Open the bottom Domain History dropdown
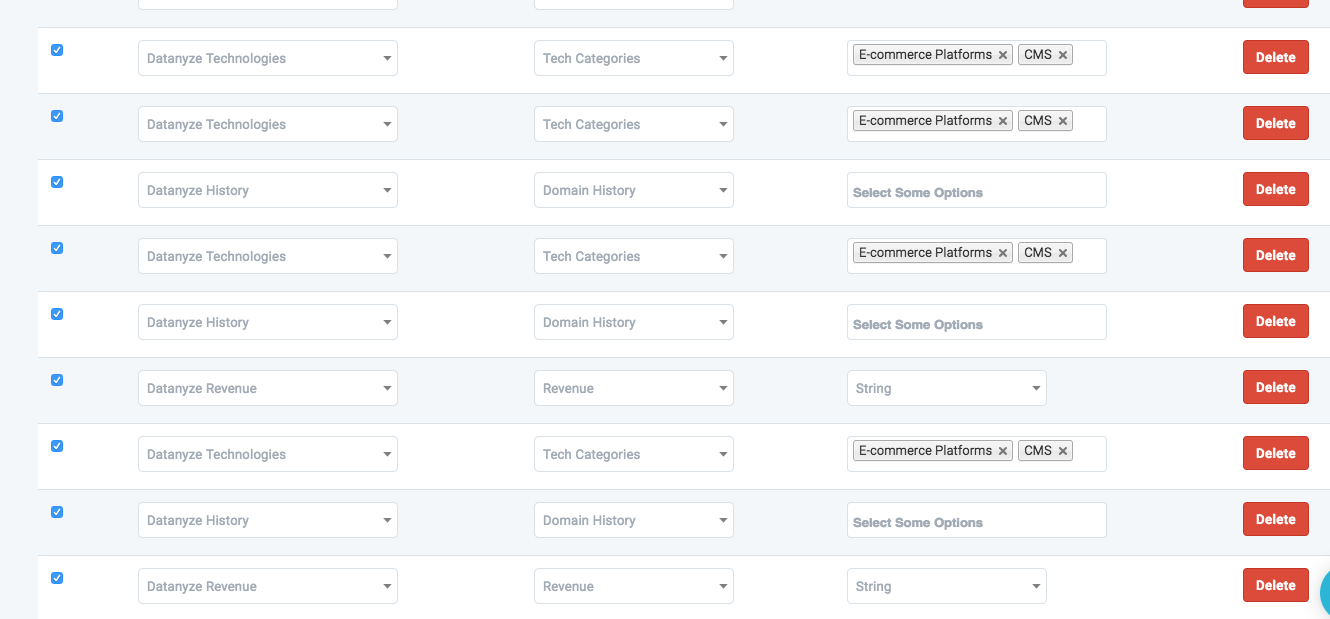Screen dimensions: 1330x619 (x=633, y=520)
